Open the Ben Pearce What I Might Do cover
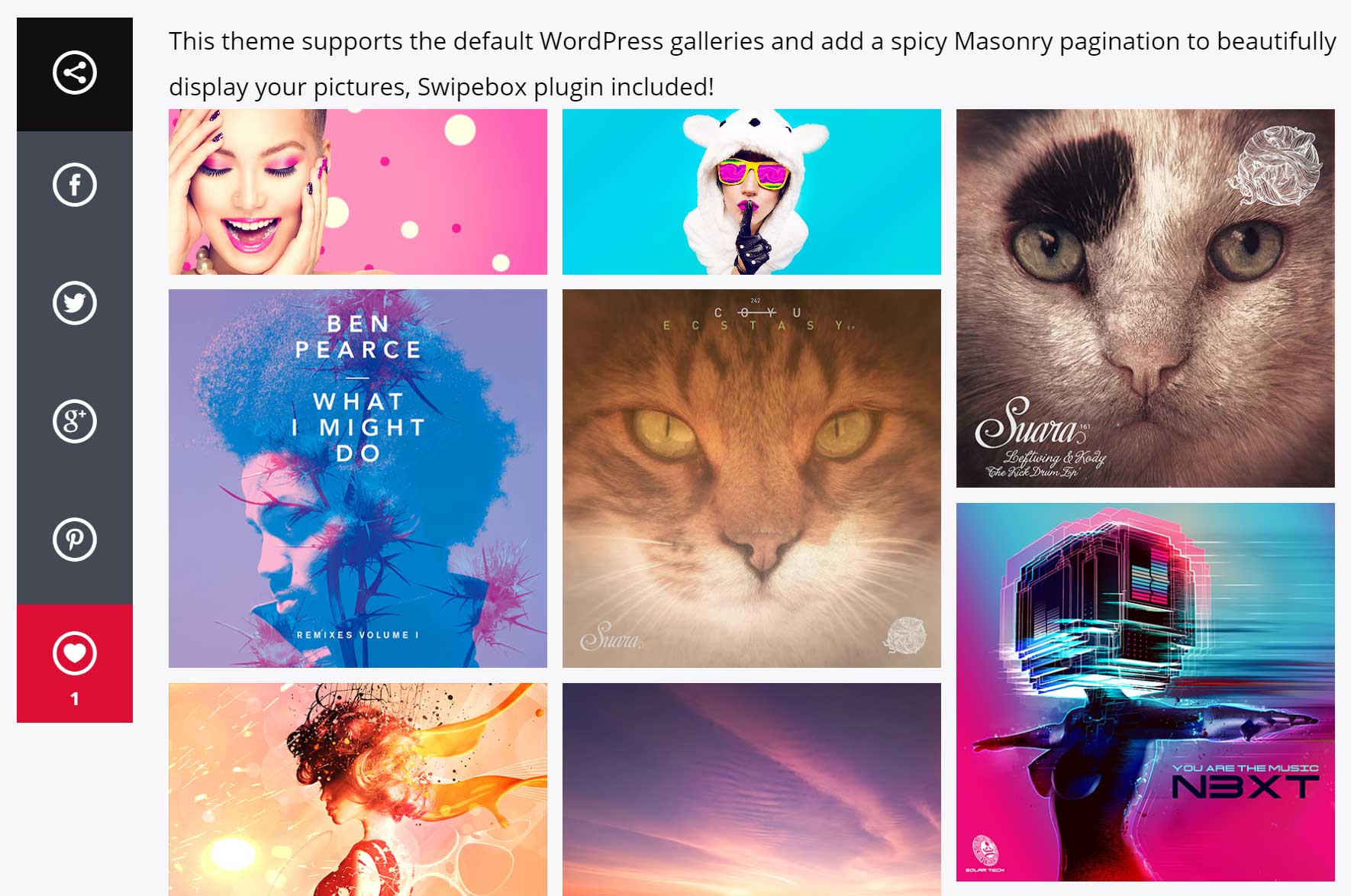 tap(358, 479)
